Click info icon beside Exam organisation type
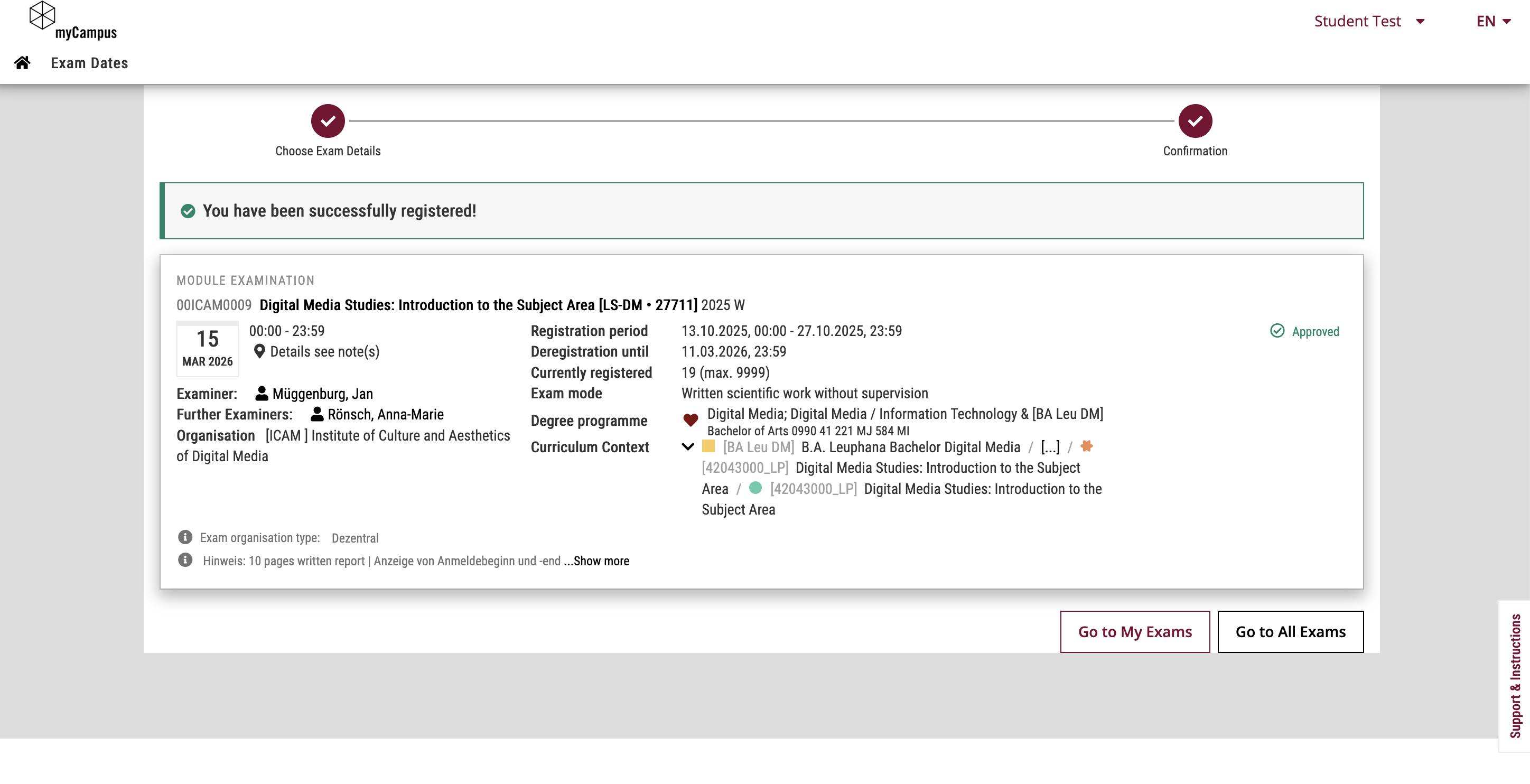The height and width of the screenshot is (784, 1530). [185, 537]
